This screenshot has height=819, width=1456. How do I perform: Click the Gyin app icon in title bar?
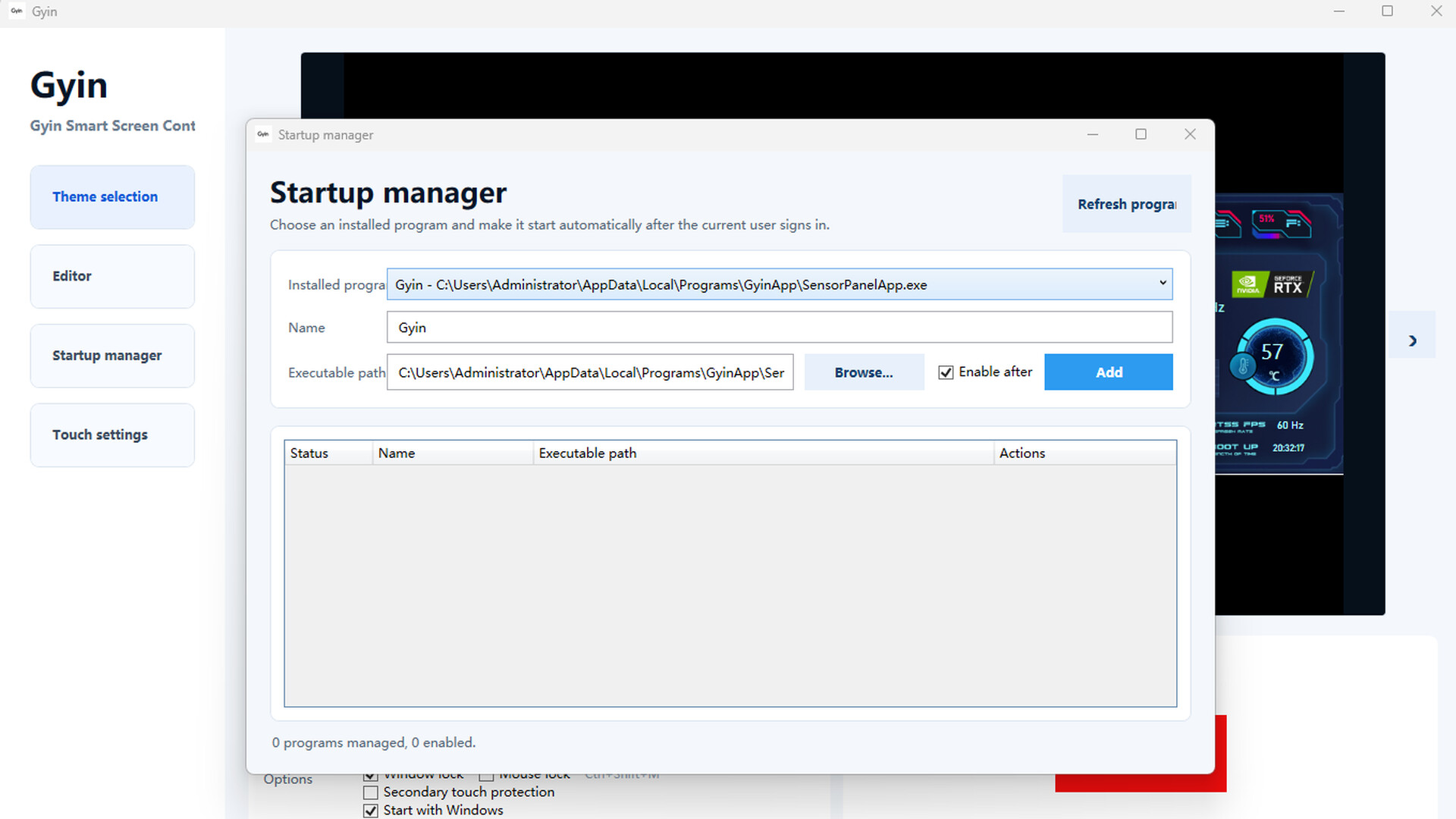coord(17,11)
